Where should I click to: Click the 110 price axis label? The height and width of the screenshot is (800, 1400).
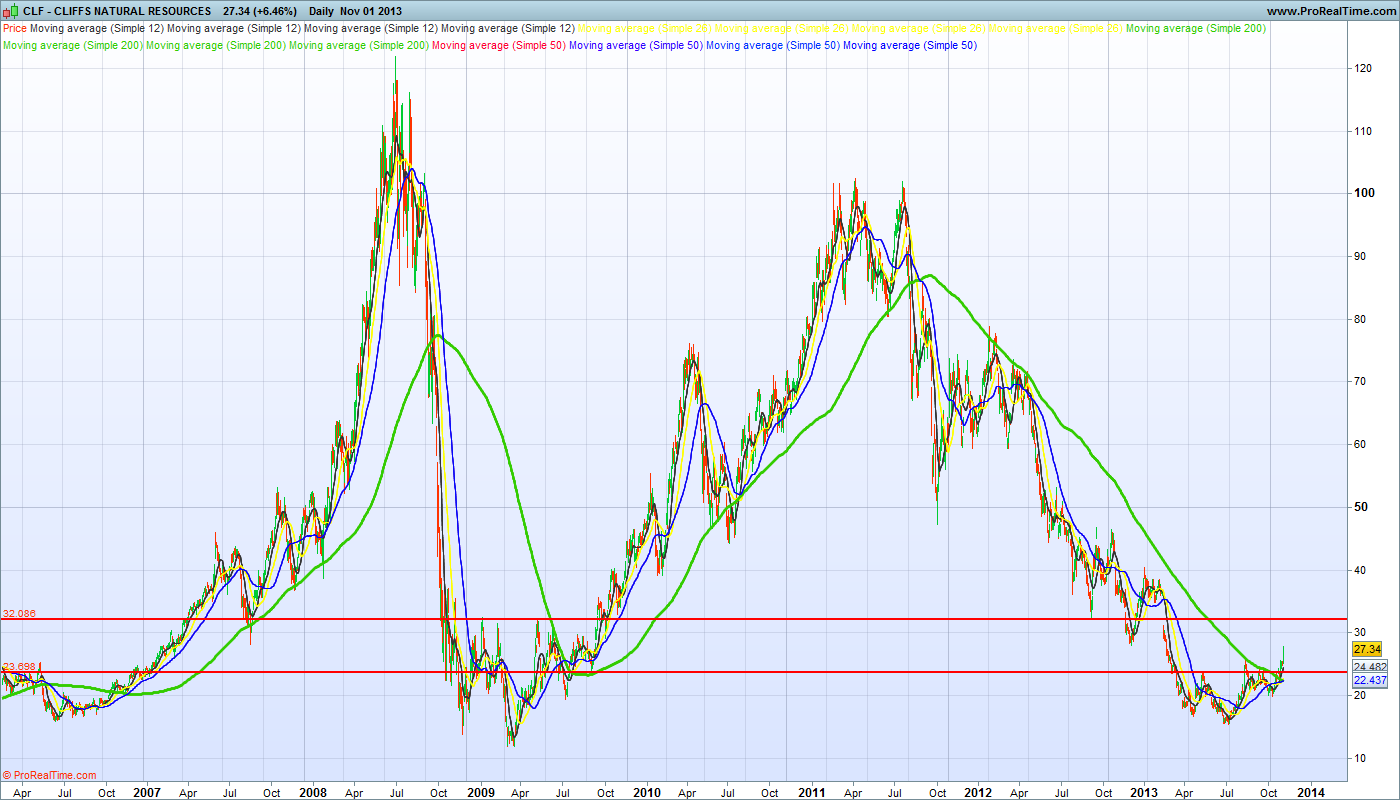tap(1363, 131)
